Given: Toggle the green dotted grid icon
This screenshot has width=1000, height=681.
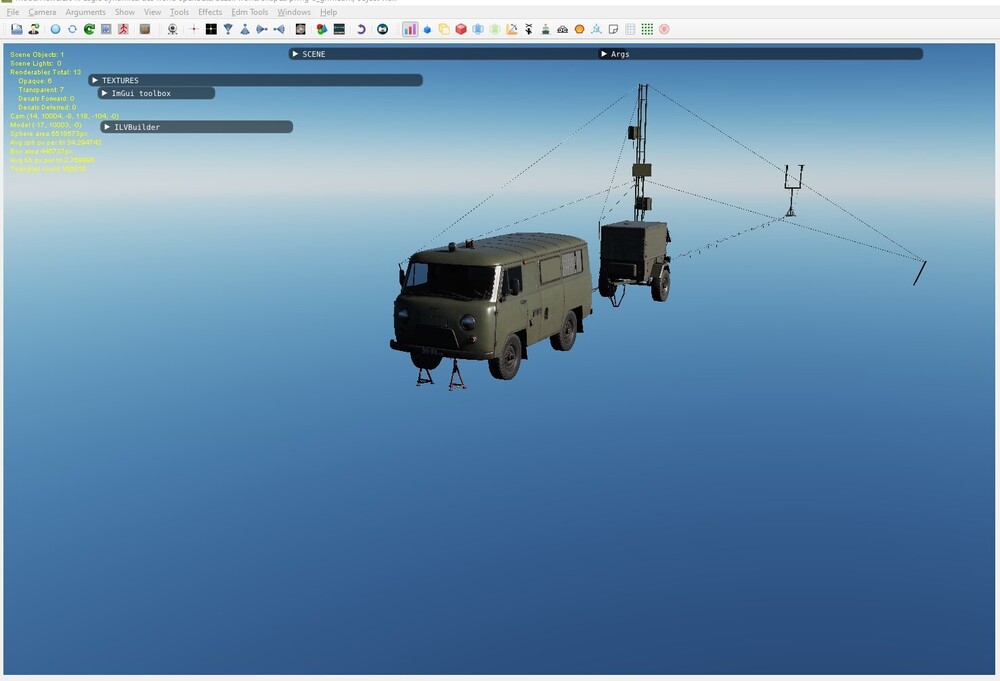Looking at the screenshot, I should coord(647,30).
